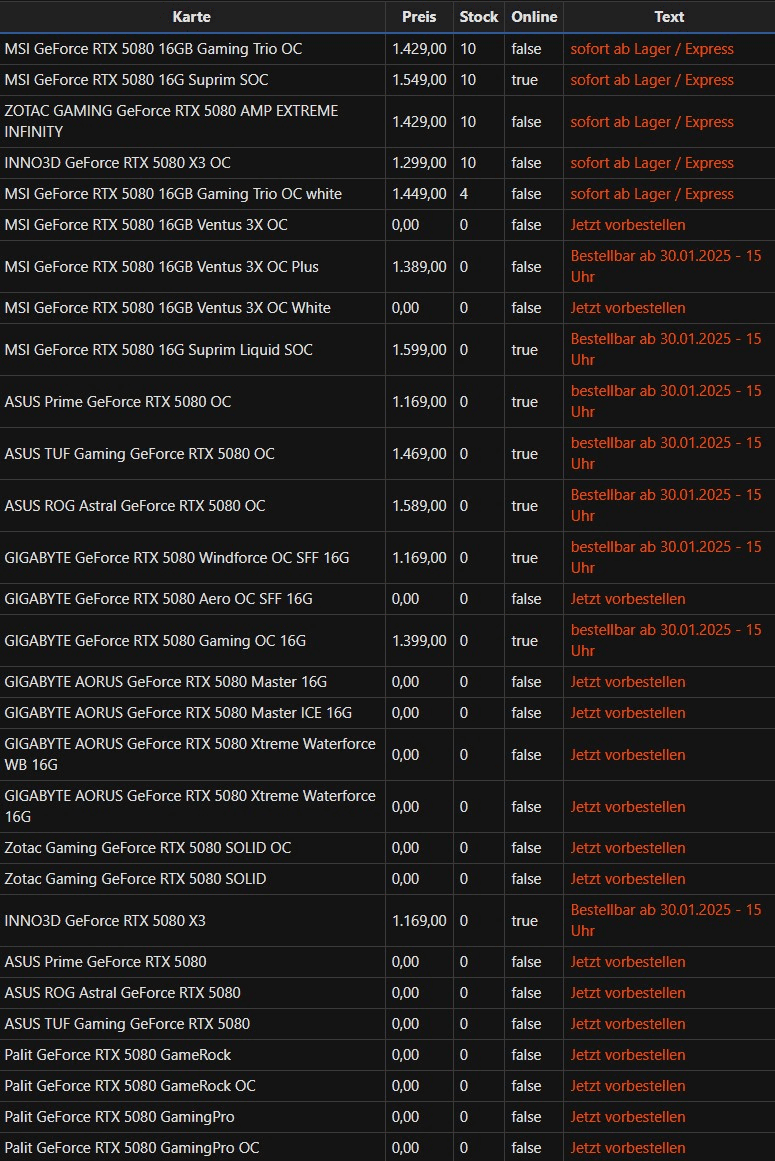Viewport: 775px width, 1161px height.
Task: Click 'Jetzt vorbestellen' for Zotac SOLID OC
Action: [628, 847]
